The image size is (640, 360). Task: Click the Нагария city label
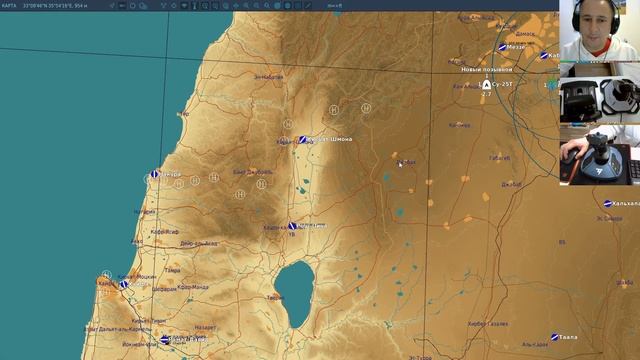(144, 212)
